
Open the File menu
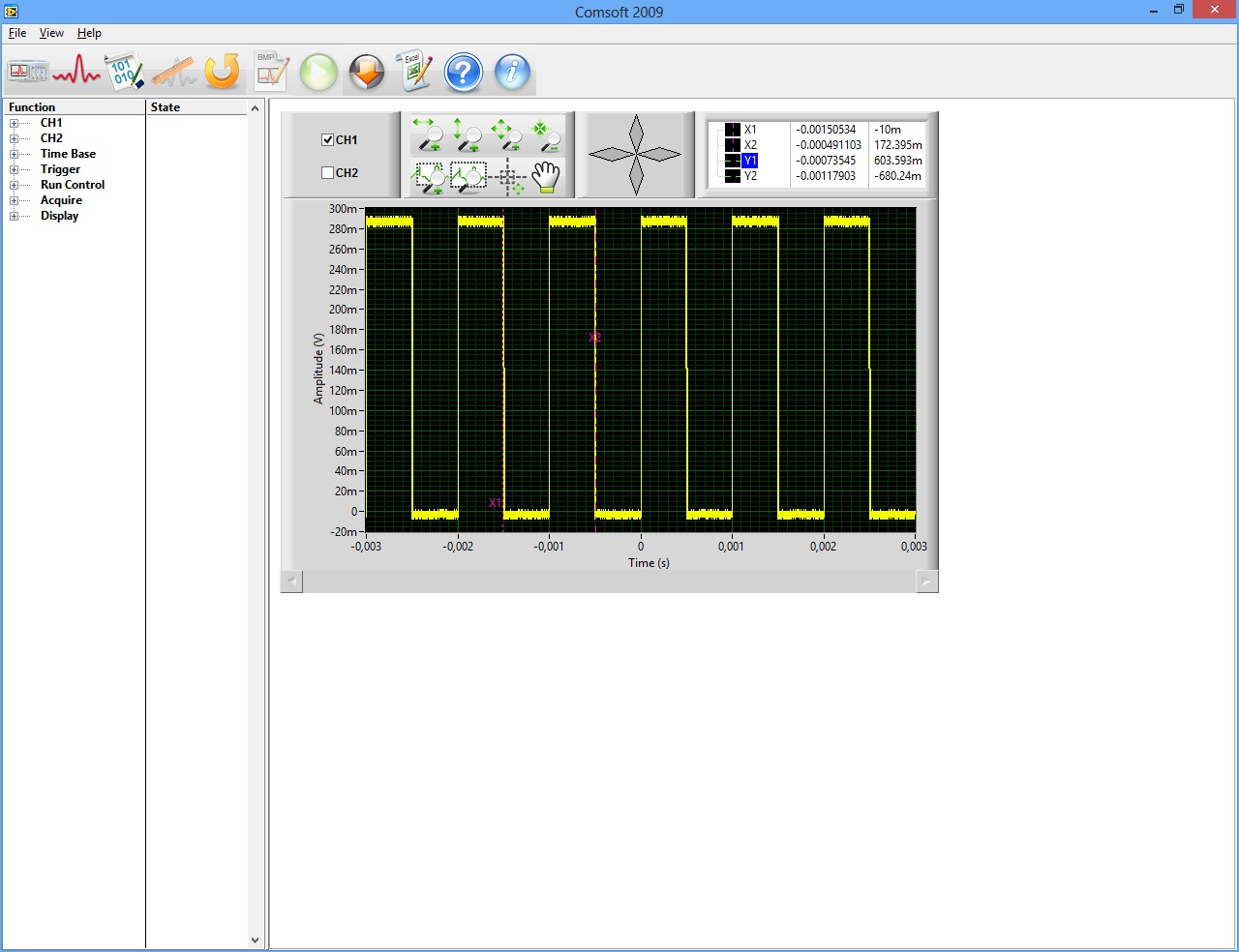tap(17, 33)
